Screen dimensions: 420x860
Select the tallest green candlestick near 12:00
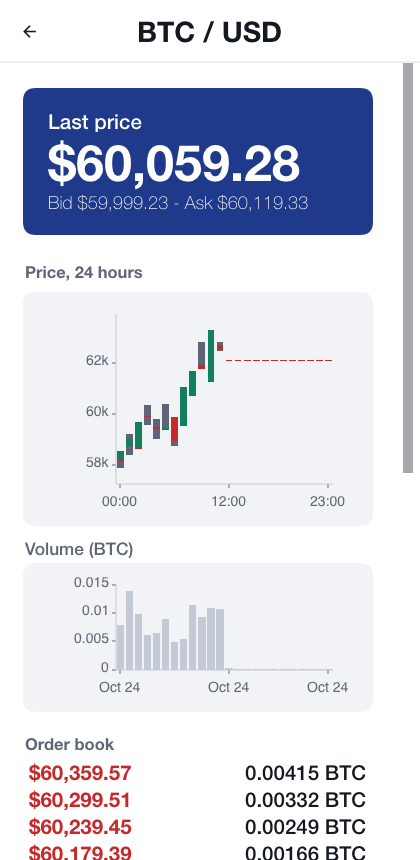point(211,355)
